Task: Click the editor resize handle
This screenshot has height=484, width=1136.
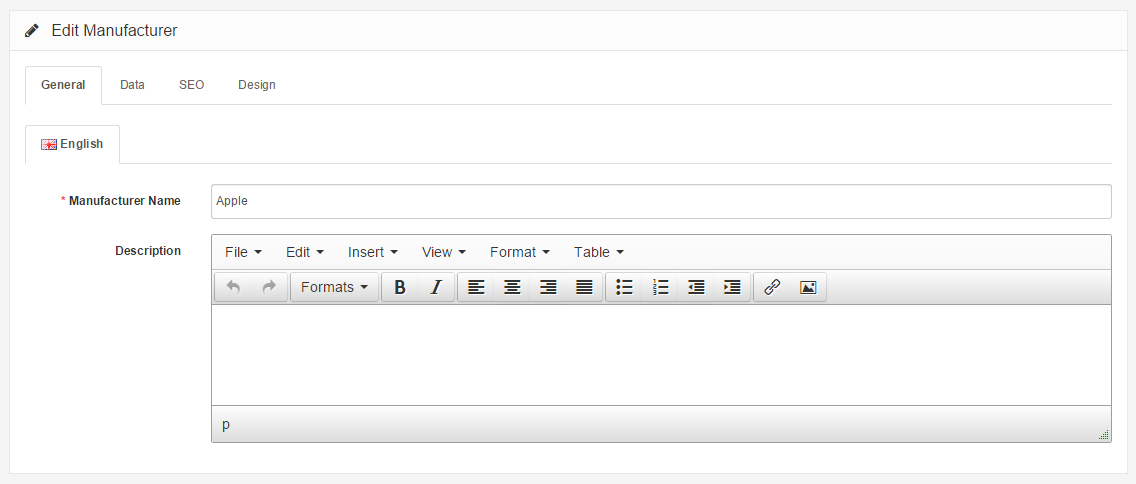Action: (x=1103, y=435)
